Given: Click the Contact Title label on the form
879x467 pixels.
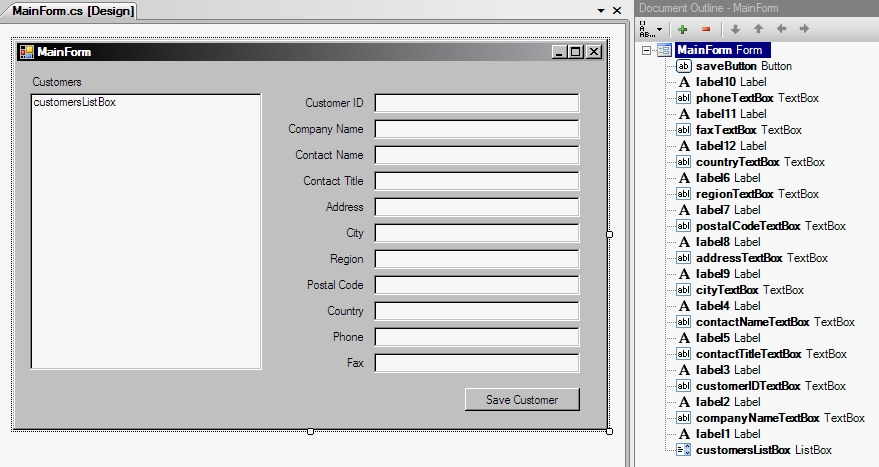Looking at the screenshot, I should [x=333, y=181].
